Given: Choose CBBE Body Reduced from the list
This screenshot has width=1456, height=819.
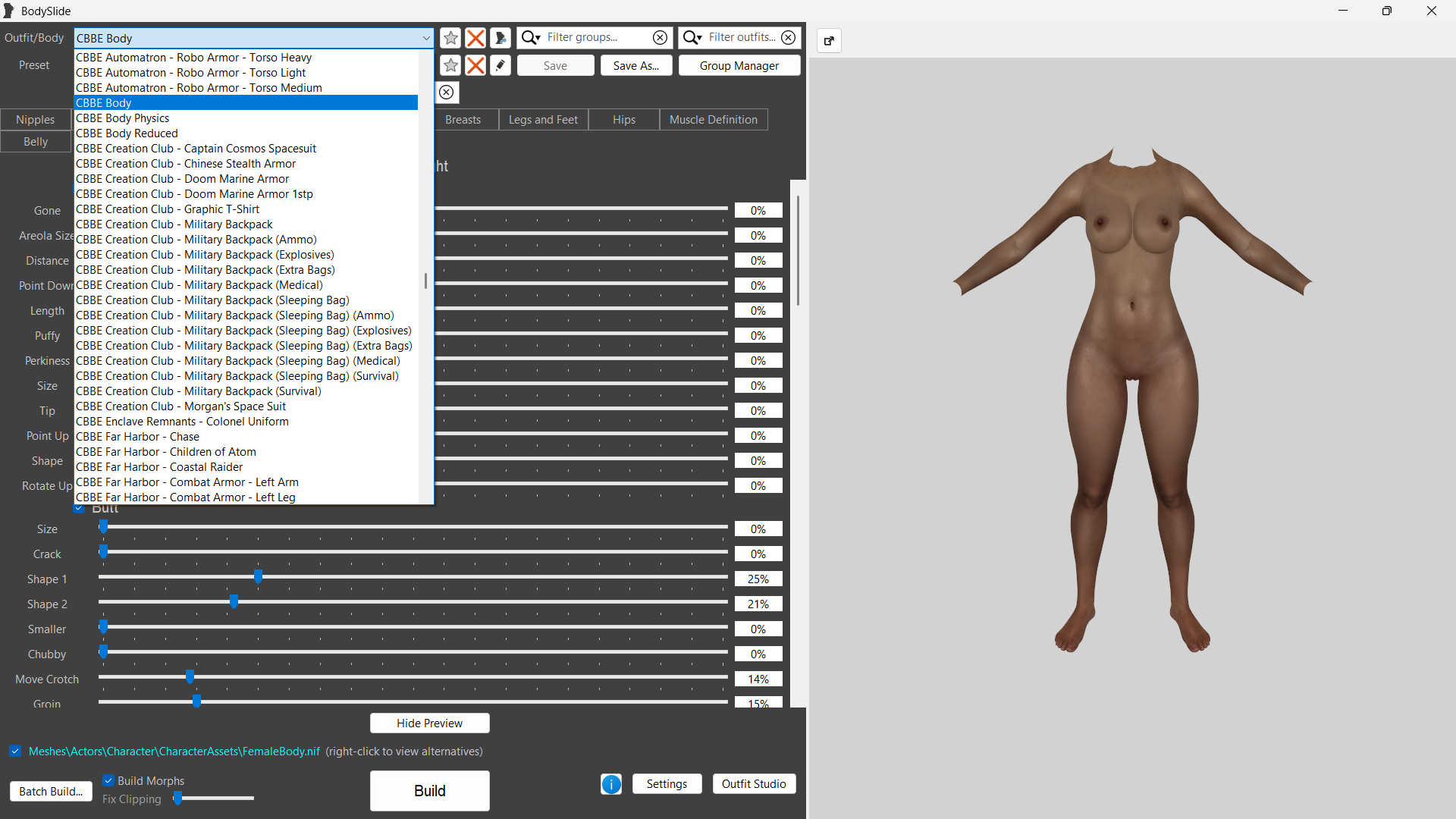Looking at the screenshot, I should coord(246,133).
